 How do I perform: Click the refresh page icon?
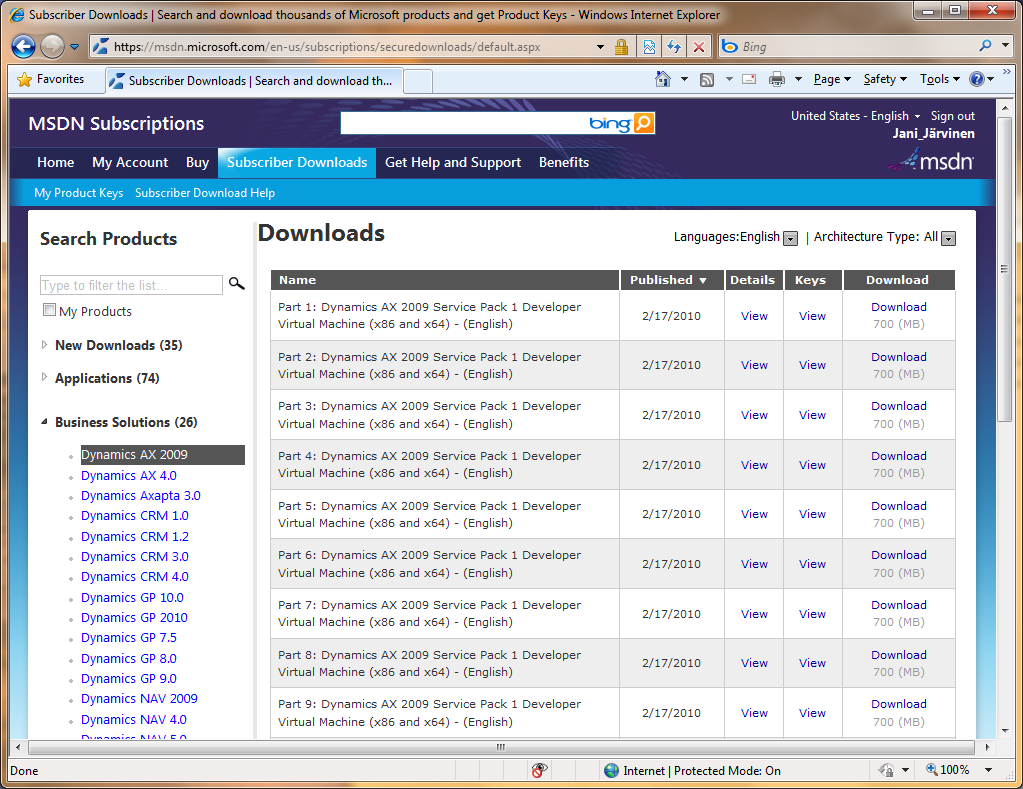tap(674, 46)
